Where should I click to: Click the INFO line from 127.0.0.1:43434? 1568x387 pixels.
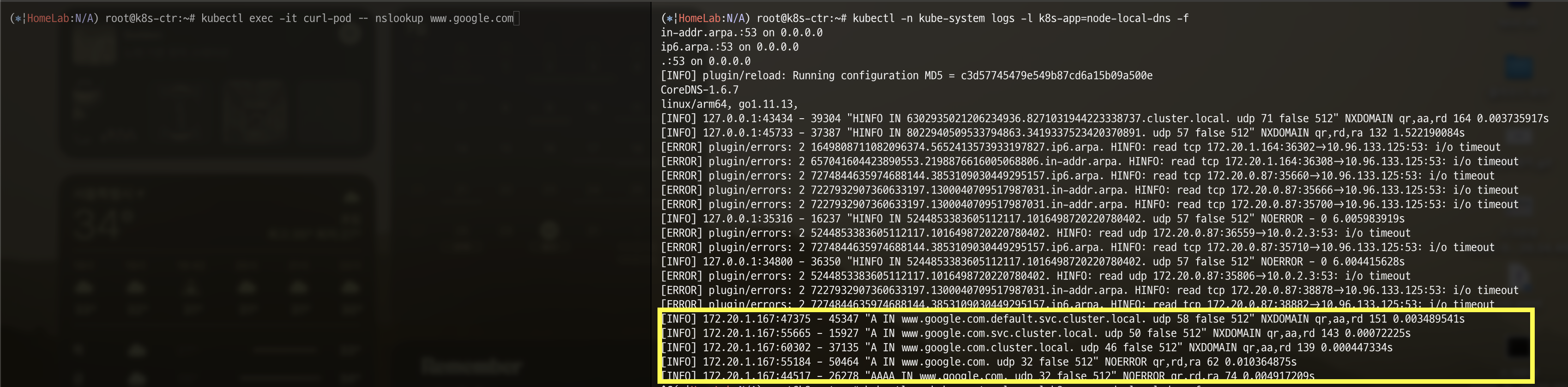point(1104,119)
